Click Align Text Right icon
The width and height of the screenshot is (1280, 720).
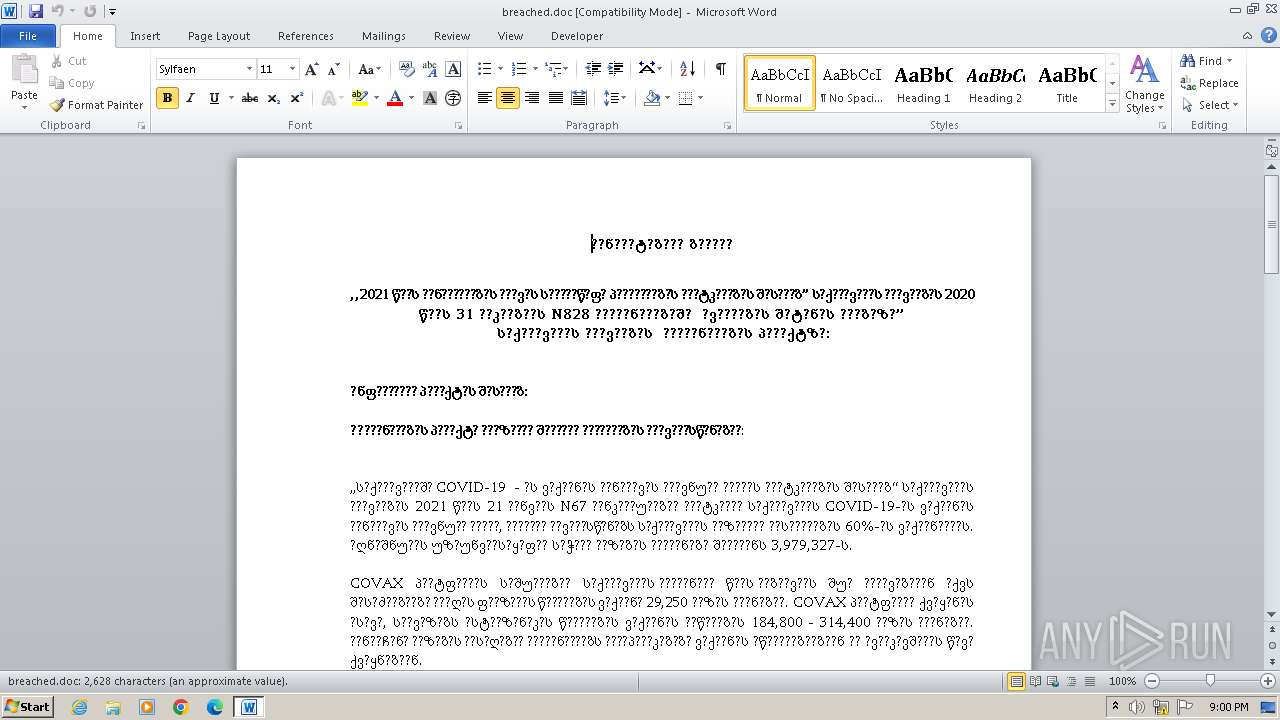click(531, 98)
